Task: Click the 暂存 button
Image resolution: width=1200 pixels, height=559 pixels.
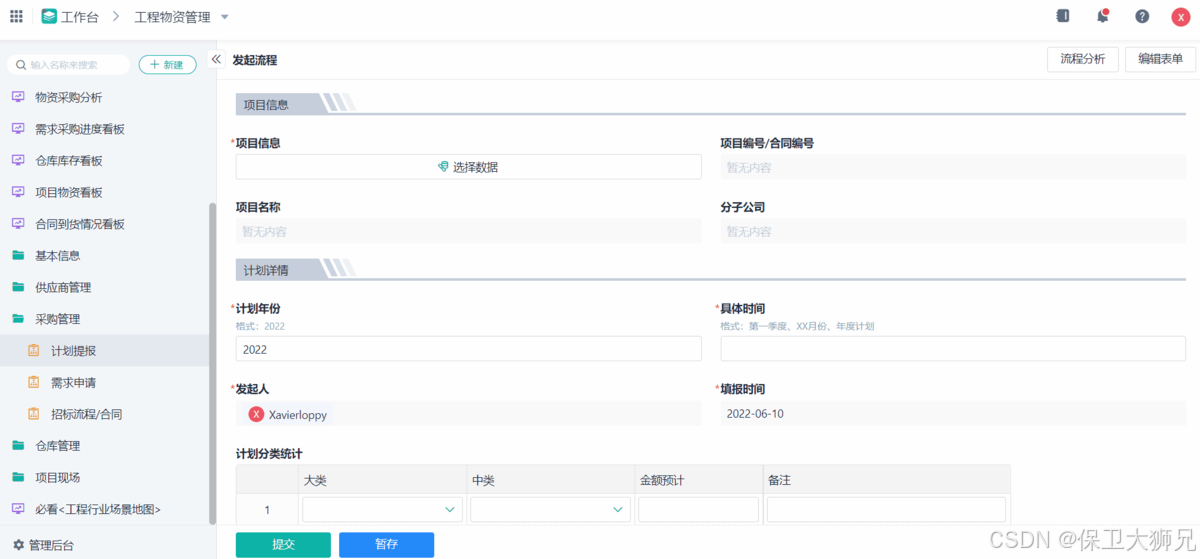Action: (x=386, y=544)
